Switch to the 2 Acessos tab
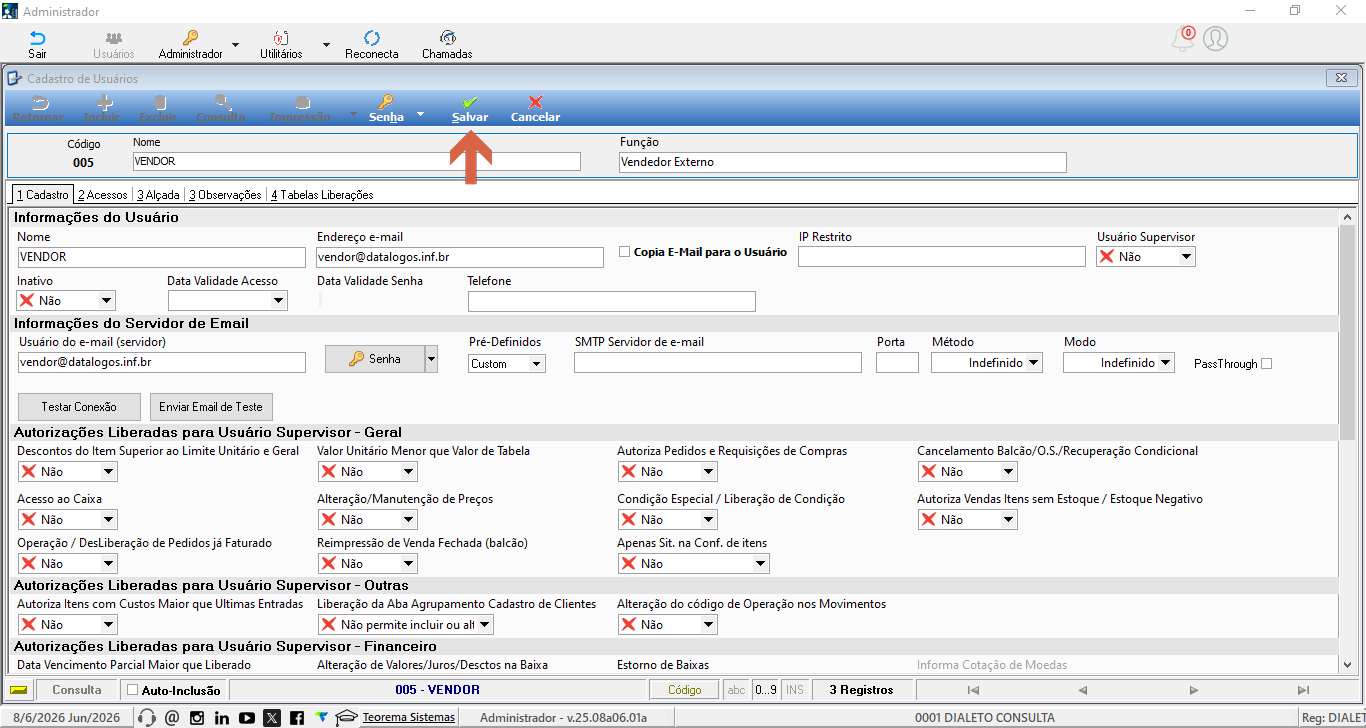The image size is (1366, 728). pyautogui.click(x=102, y=195)
